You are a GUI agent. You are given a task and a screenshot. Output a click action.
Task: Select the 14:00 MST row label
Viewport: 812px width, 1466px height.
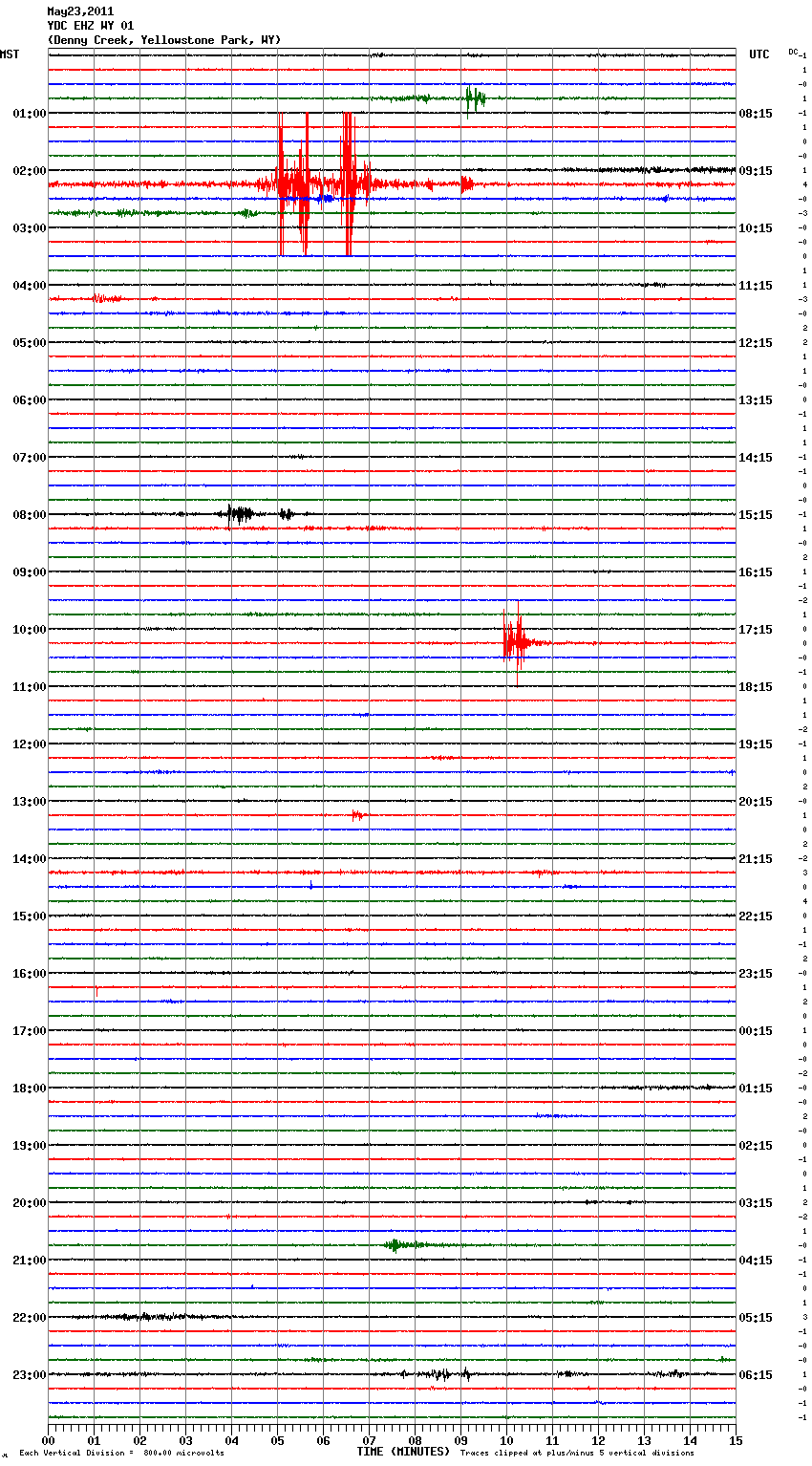[x=30, y=859]
